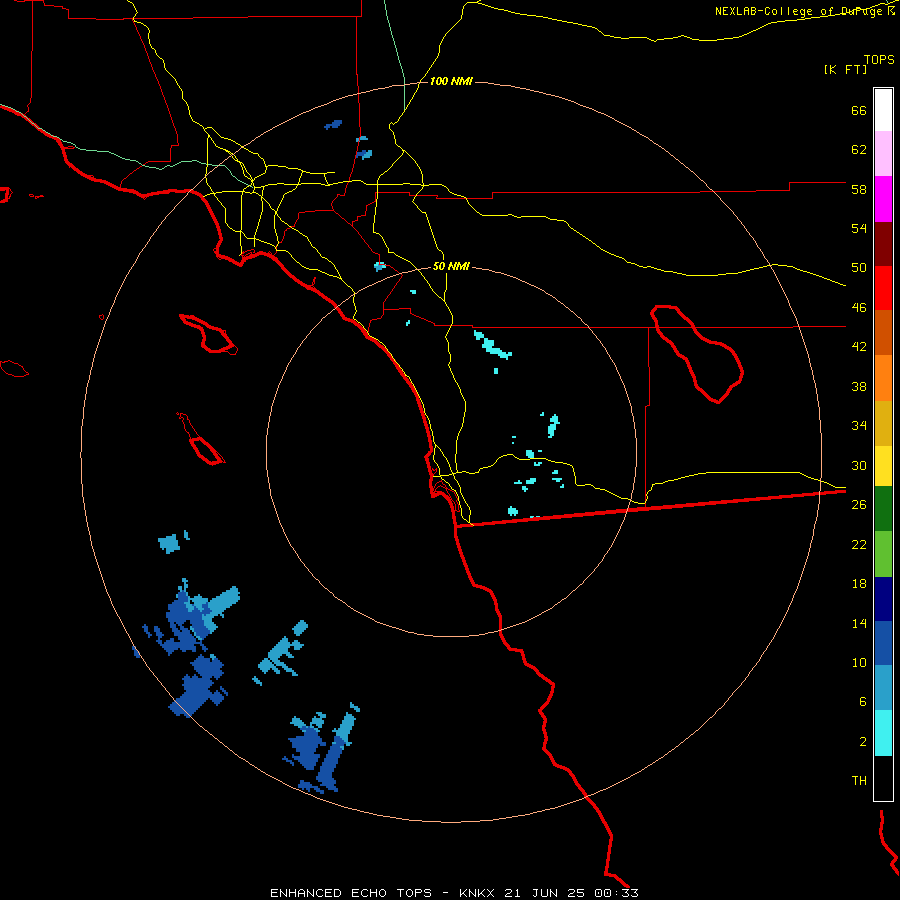The height and width of the screenshot is (900, 900).
Task: Click the '58' legend value label
Action: (x=859, y=189)
